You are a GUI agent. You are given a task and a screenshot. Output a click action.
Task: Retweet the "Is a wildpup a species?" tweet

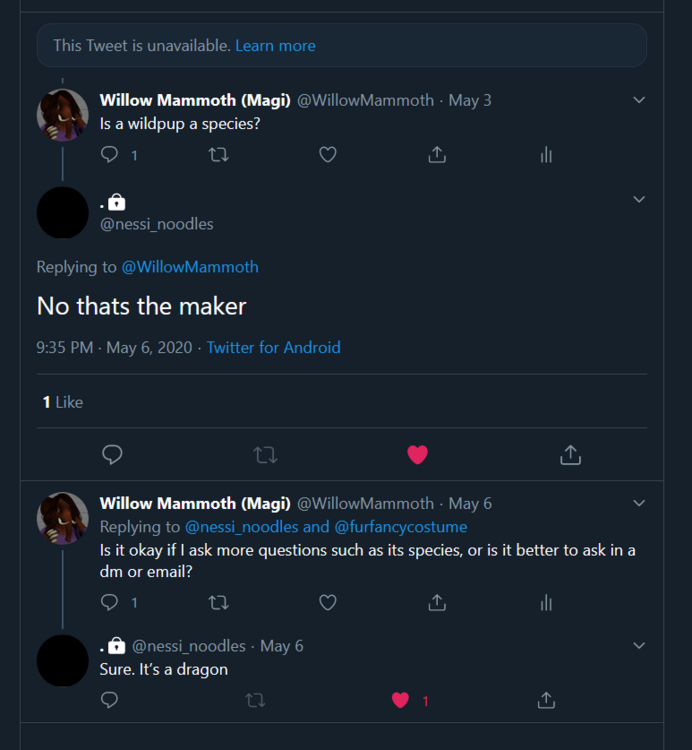218,155
